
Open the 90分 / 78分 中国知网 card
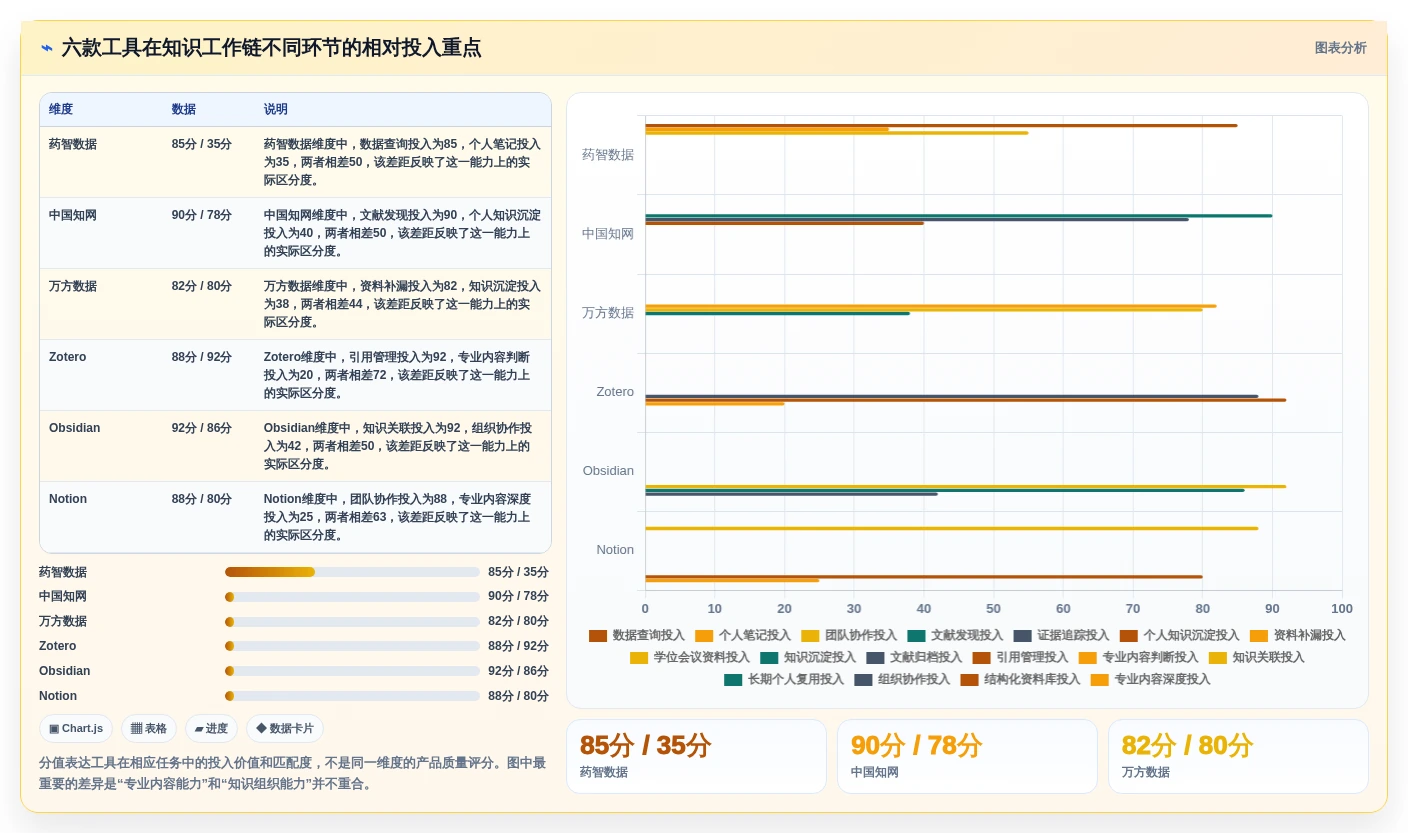click(967, 756)
